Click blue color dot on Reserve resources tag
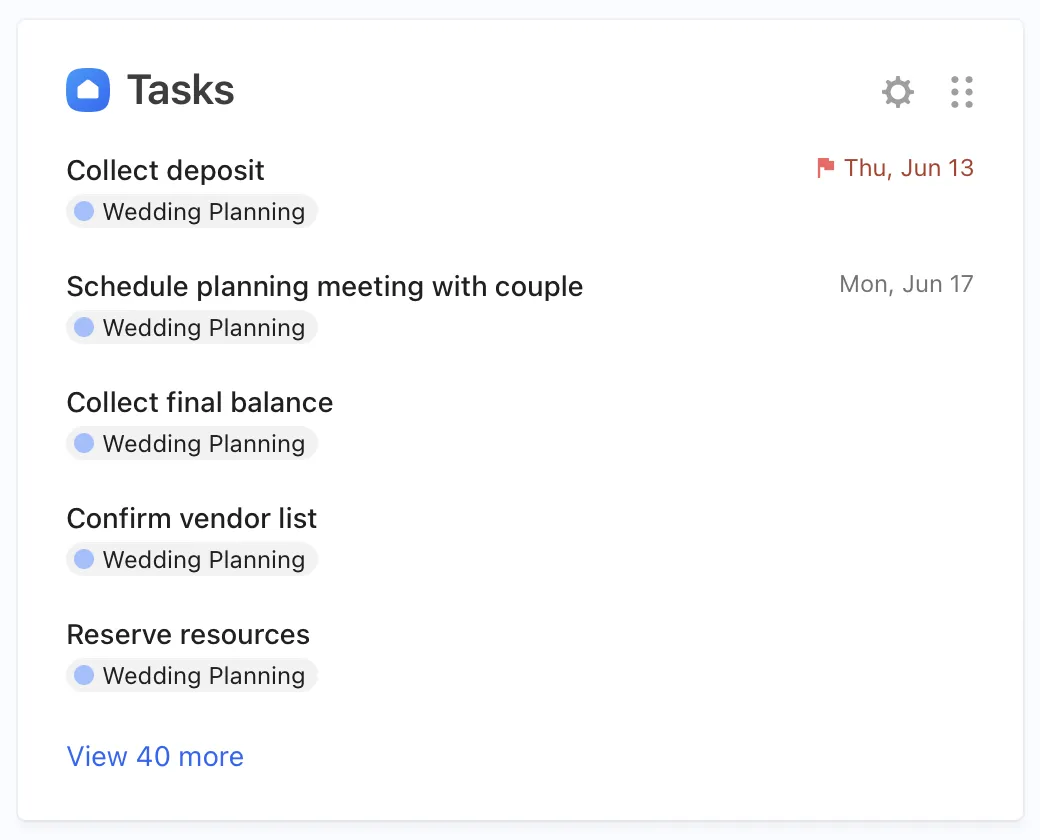This screenshot has width=1040, height=840. pos(84,676)
